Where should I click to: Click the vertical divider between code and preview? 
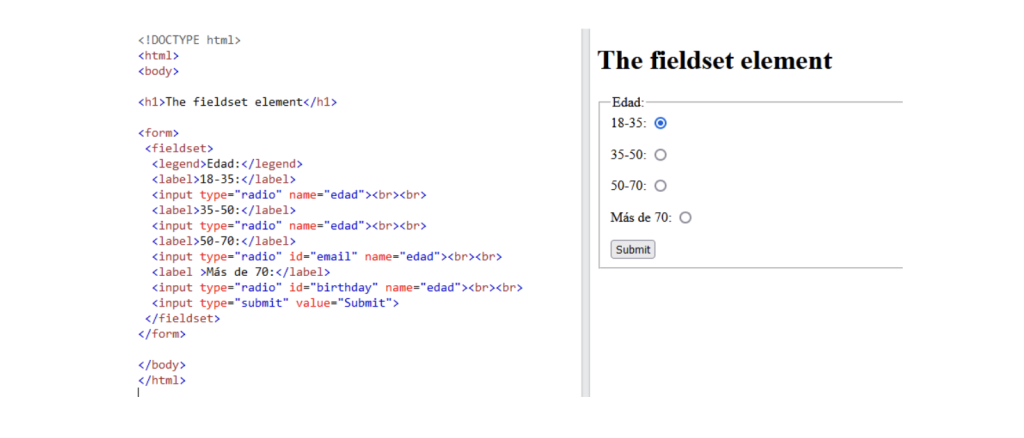pos(585,213)
